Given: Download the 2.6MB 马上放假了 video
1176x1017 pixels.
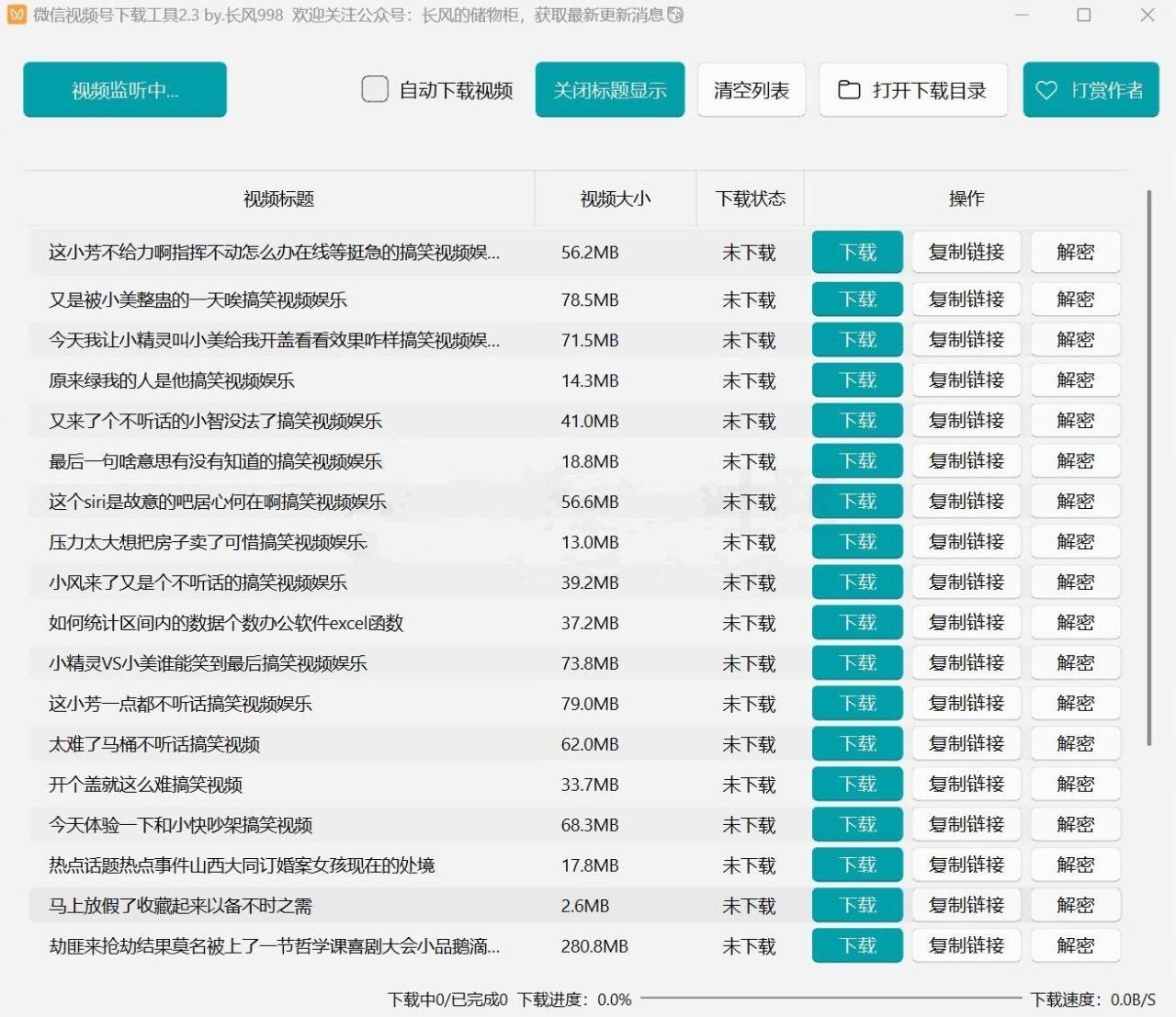Looking at the screenshot, I should (857, 906).
